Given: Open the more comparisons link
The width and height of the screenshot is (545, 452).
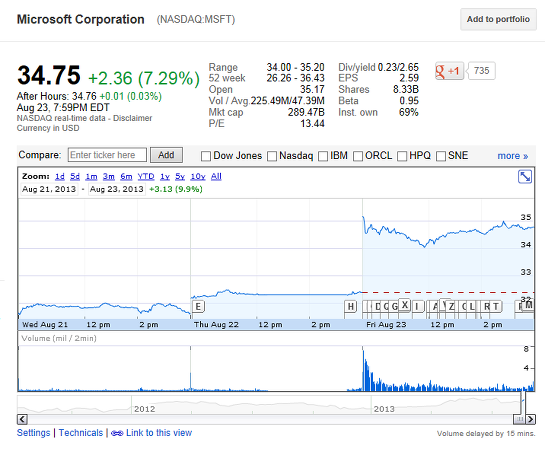Looking at the screenshot, I should coord(513,156).
